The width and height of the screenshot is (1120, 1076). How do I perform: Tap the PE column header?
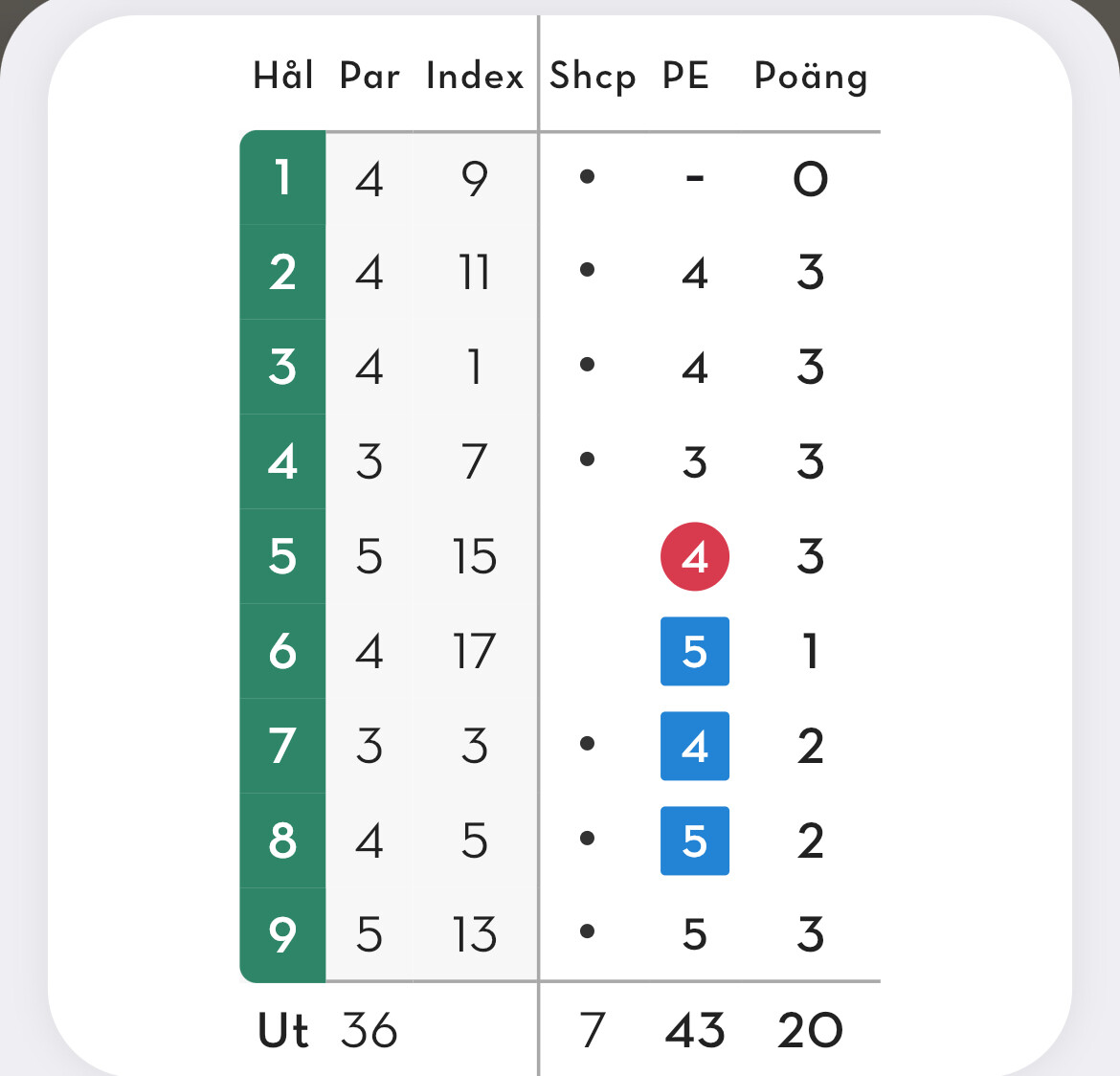tap(685, 76)
